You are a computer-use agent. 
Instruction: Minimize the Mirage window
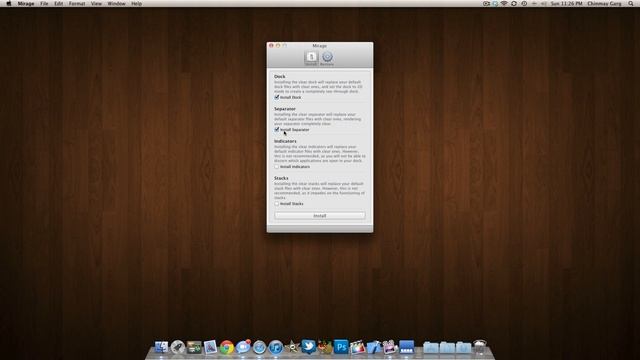click(x=278, y=45)
